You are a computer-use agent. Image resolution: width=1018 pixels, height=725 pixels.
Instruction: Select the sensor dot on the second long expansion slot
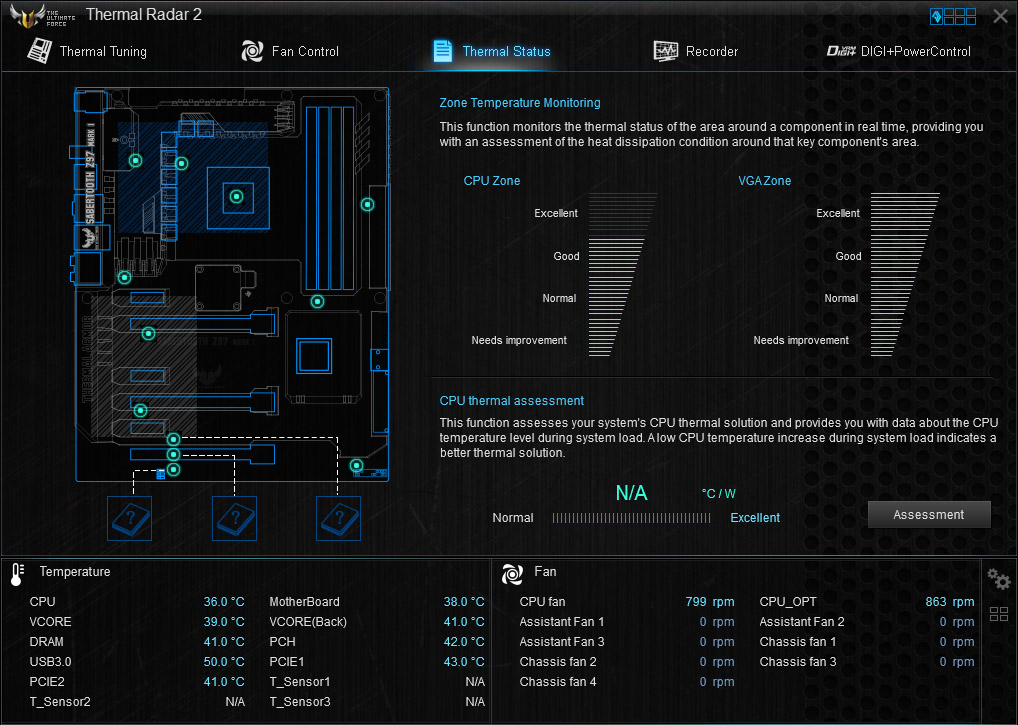click(140, 410)
